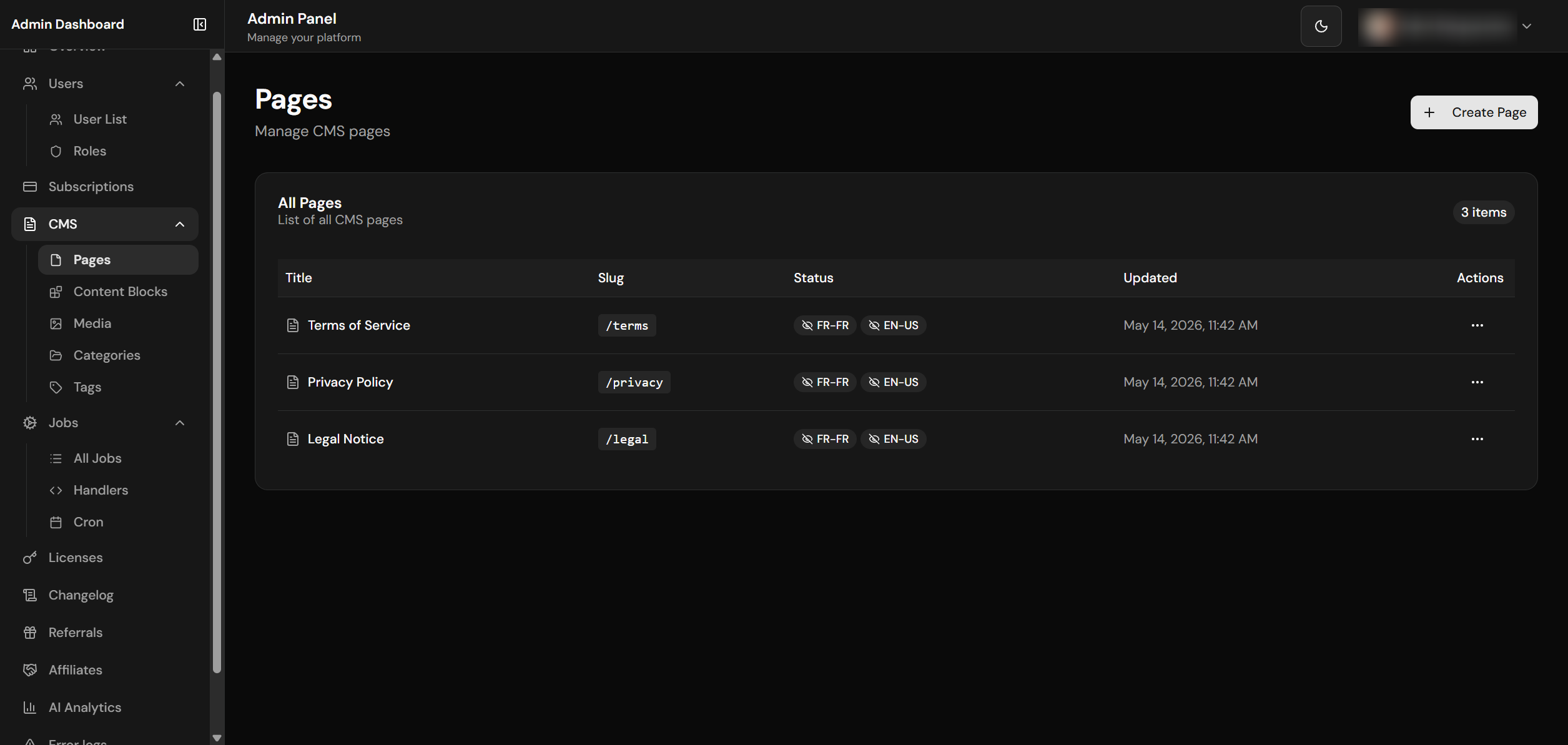Click the AI Analytics chart icon

[30, 708]
